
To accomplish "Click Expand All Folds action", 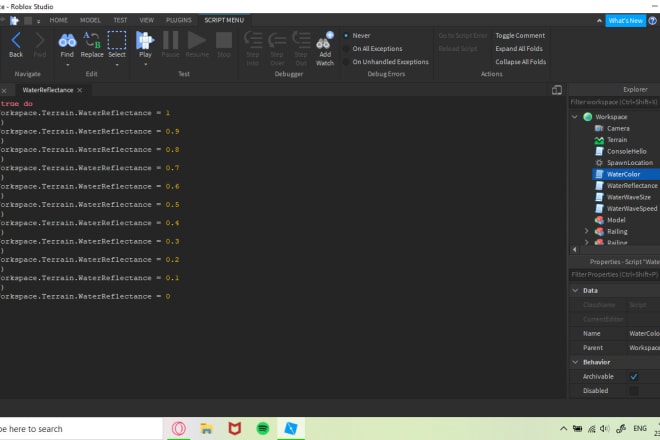I will coord(519,48).
